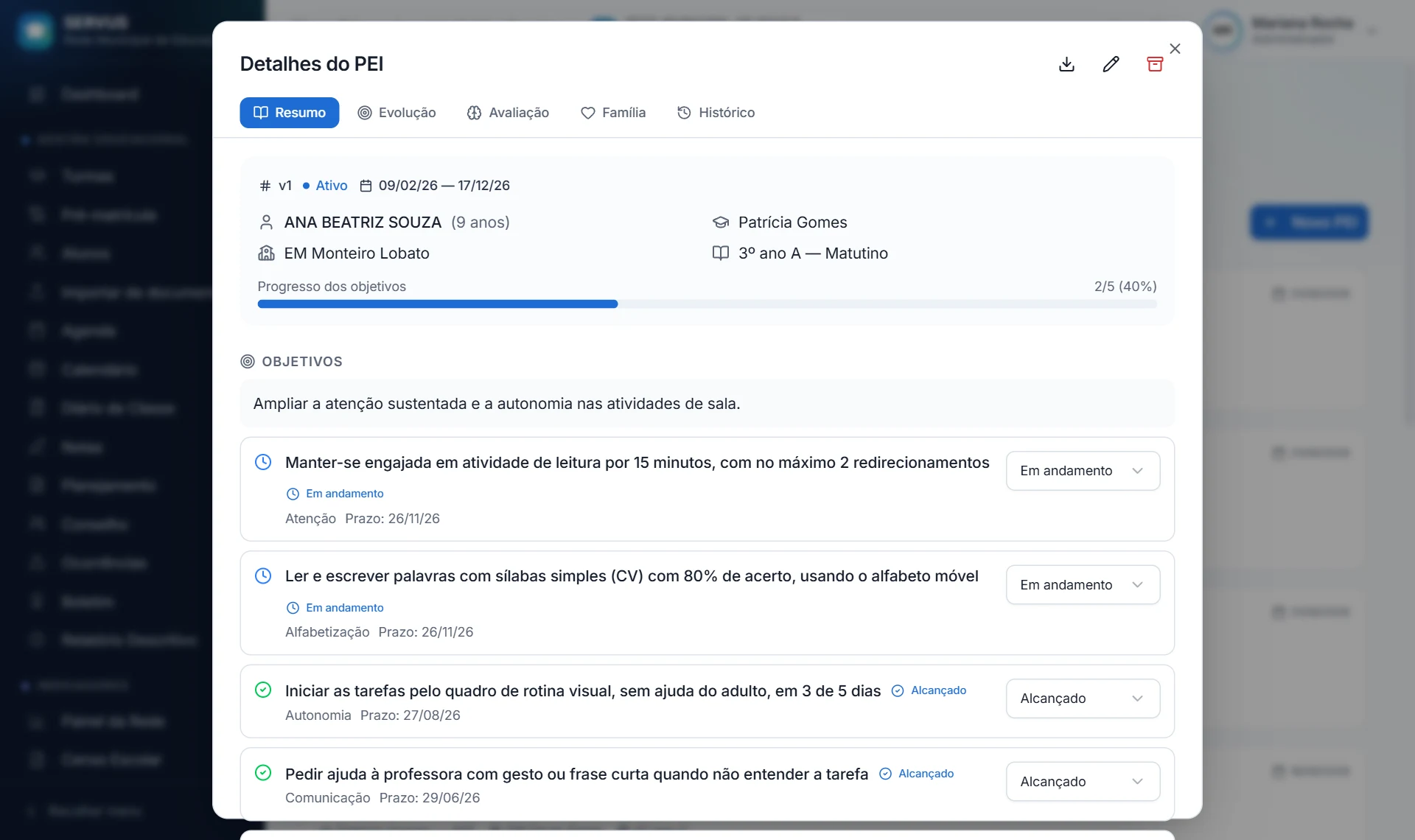Click the class 3º ano A — Matutino
This screenshot has height=840, width=1415.
813,253
